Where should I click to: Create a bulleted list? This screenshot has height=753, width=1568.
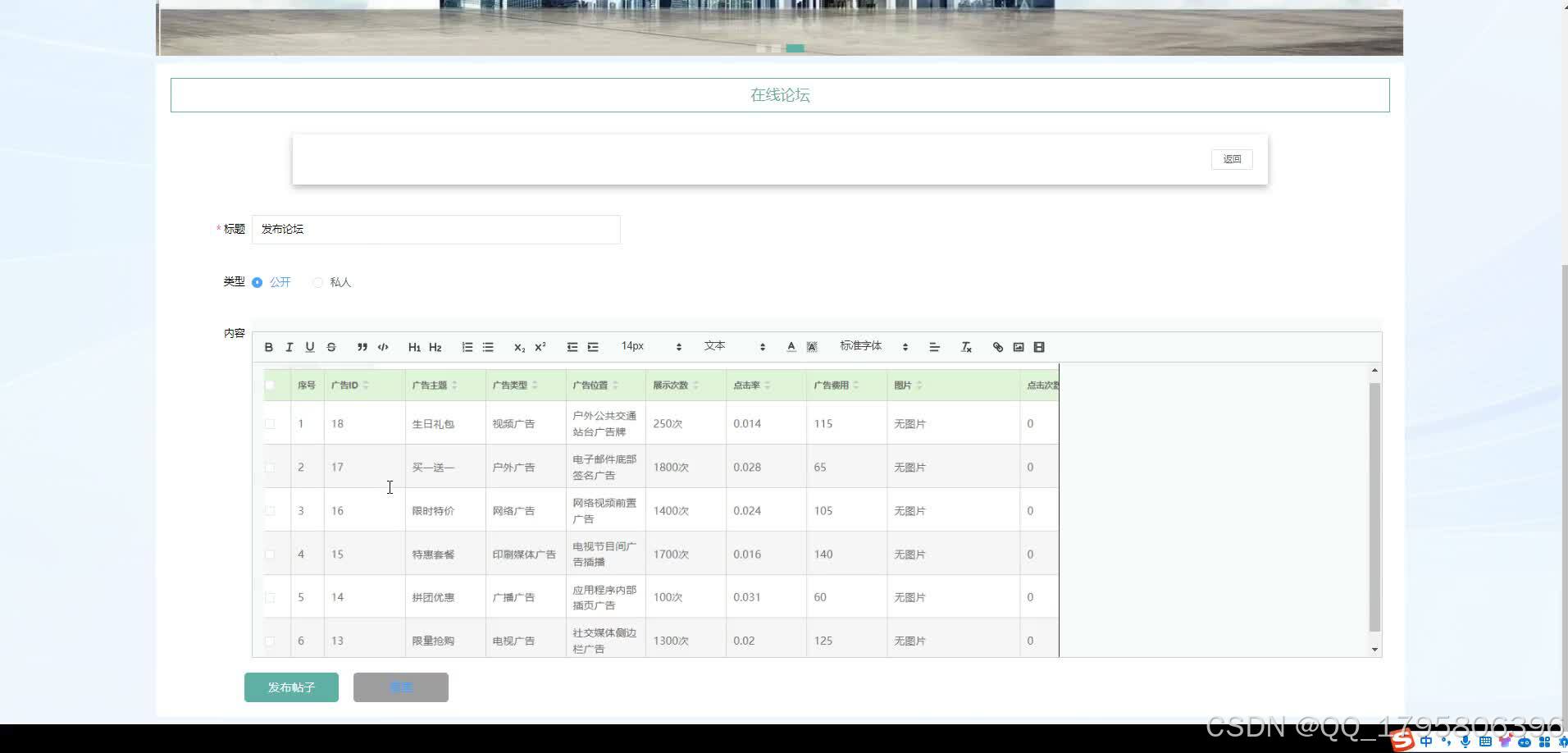pyautogui.click(x=488, y=347)
